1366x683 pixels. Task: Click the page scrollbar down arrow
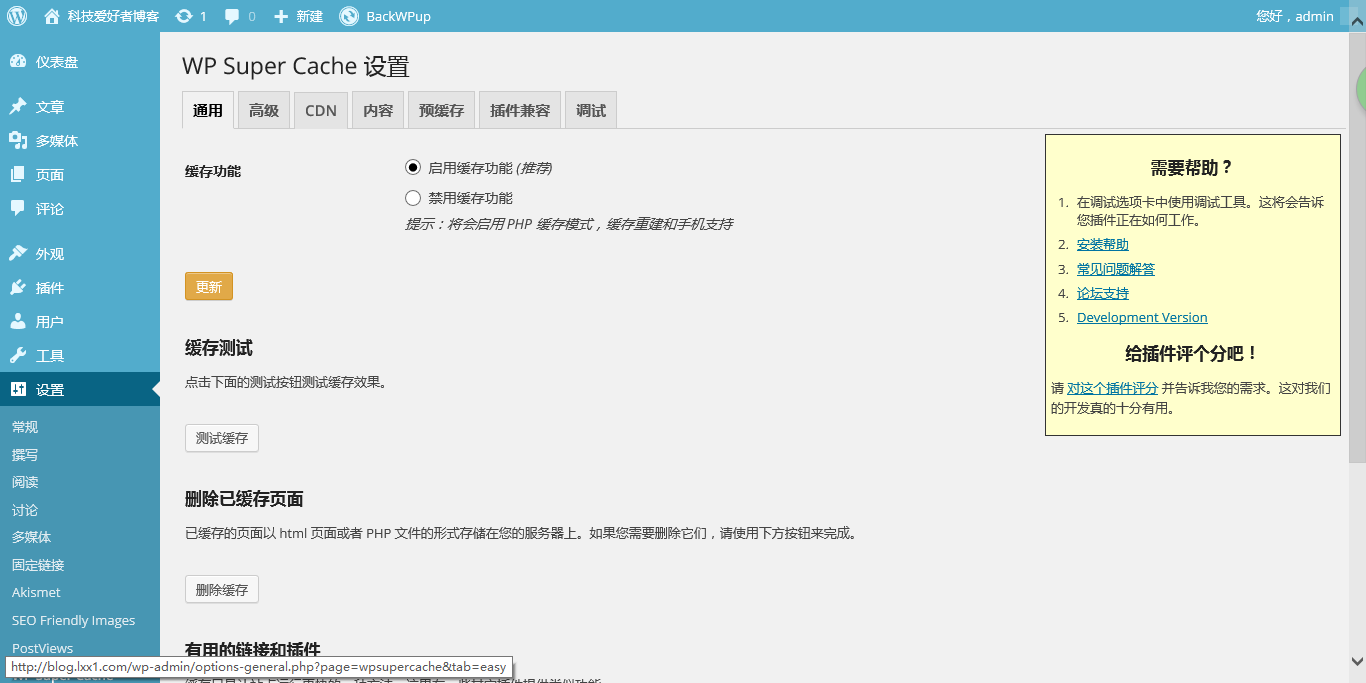click(1357, 661)
